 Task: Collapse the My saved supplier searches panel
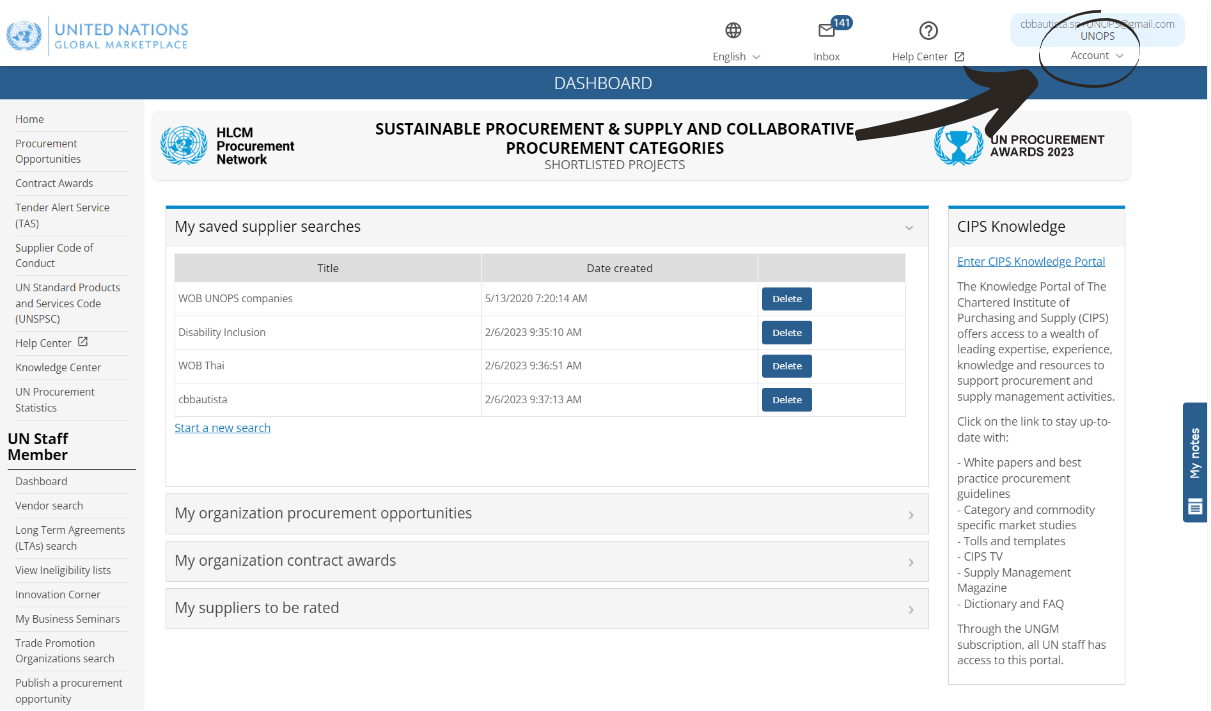[x=909, y=227]
